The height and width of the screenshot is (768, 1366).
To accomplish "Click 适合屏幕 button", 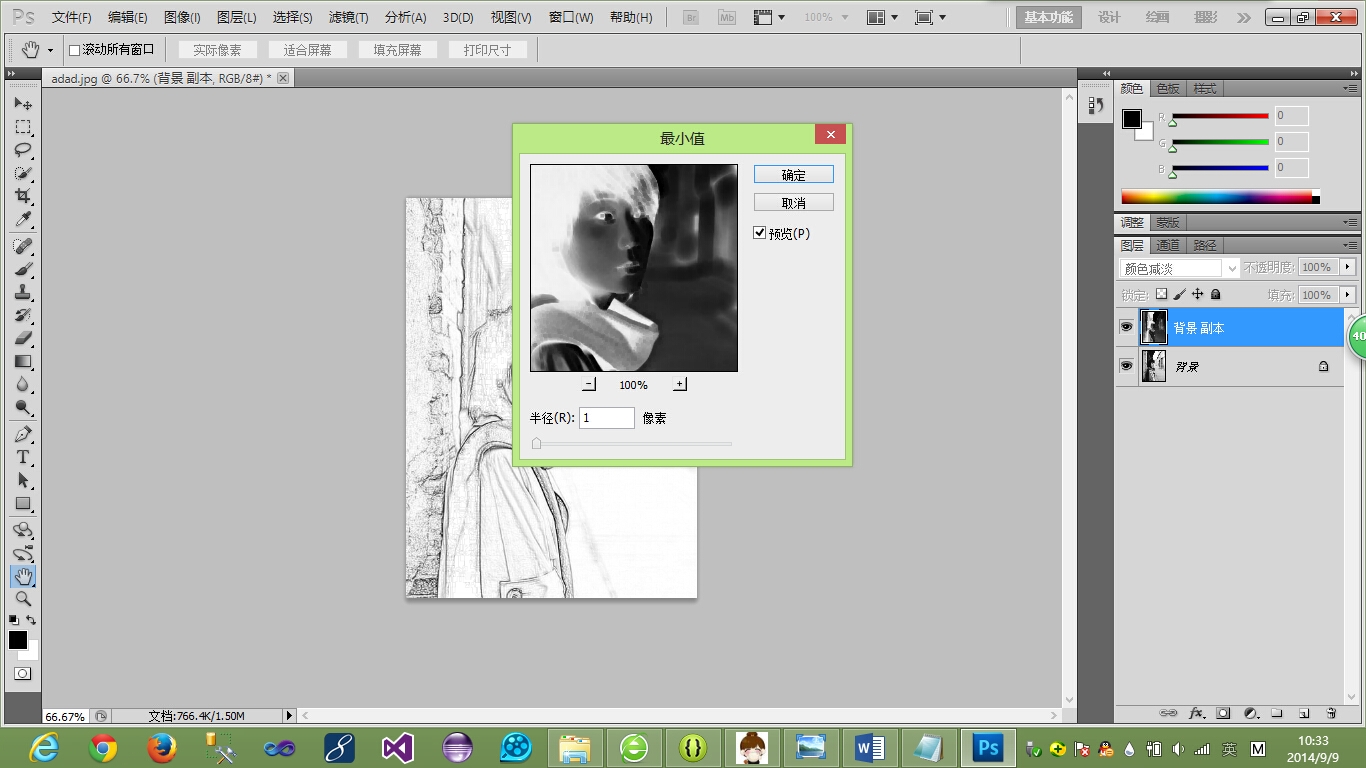I will 307,50.
